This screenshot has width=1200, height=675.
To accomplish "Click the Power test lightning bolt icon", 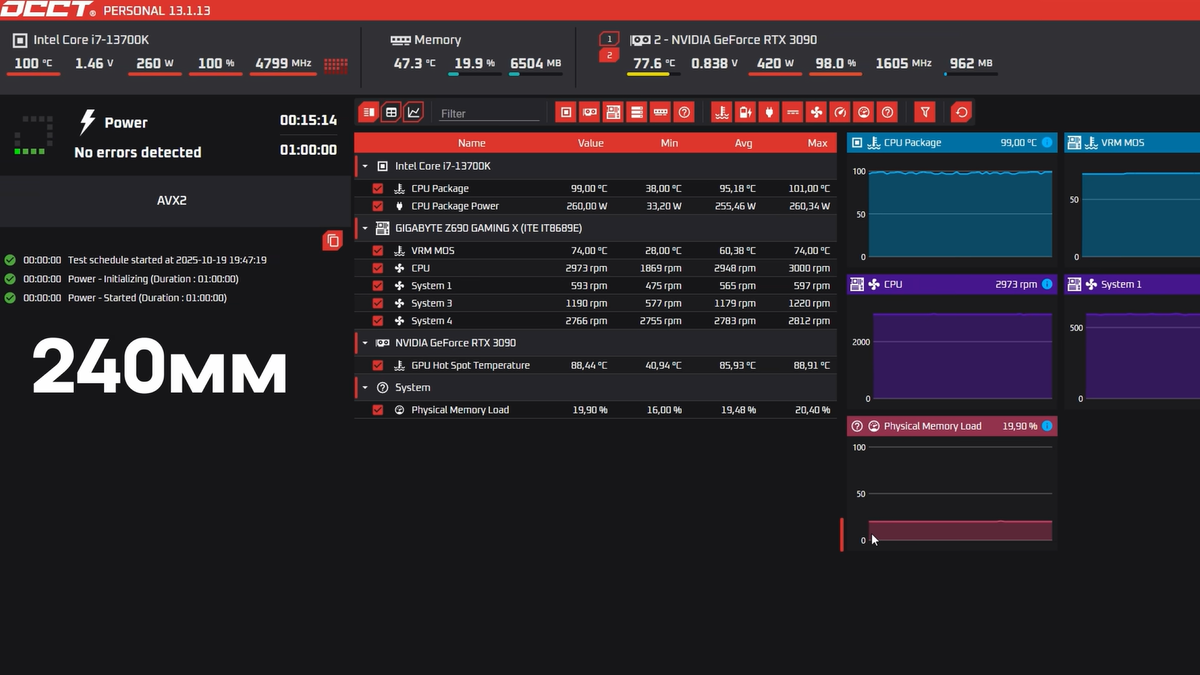I will (87, 122).
